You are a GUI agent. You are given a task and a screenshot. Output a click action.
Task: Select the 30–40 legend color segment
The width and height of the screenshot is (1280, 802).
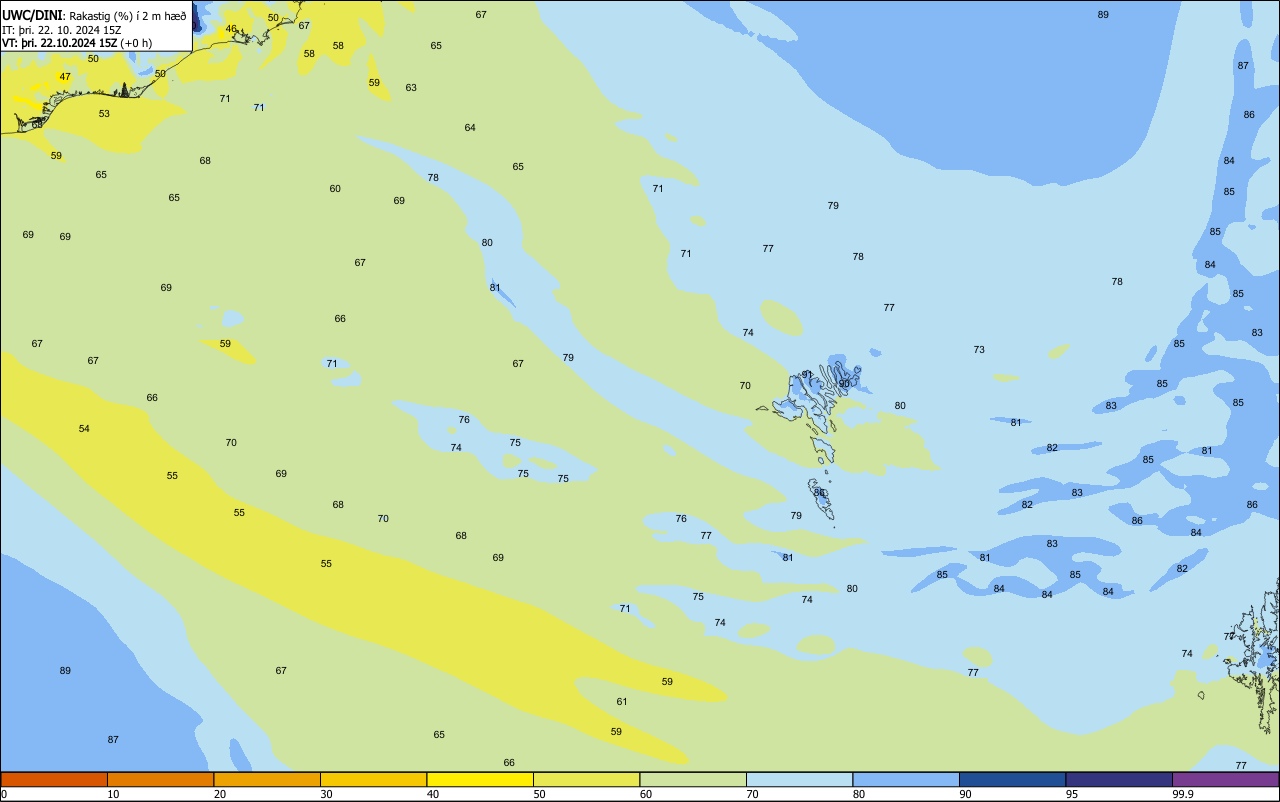tap(373, 779)
